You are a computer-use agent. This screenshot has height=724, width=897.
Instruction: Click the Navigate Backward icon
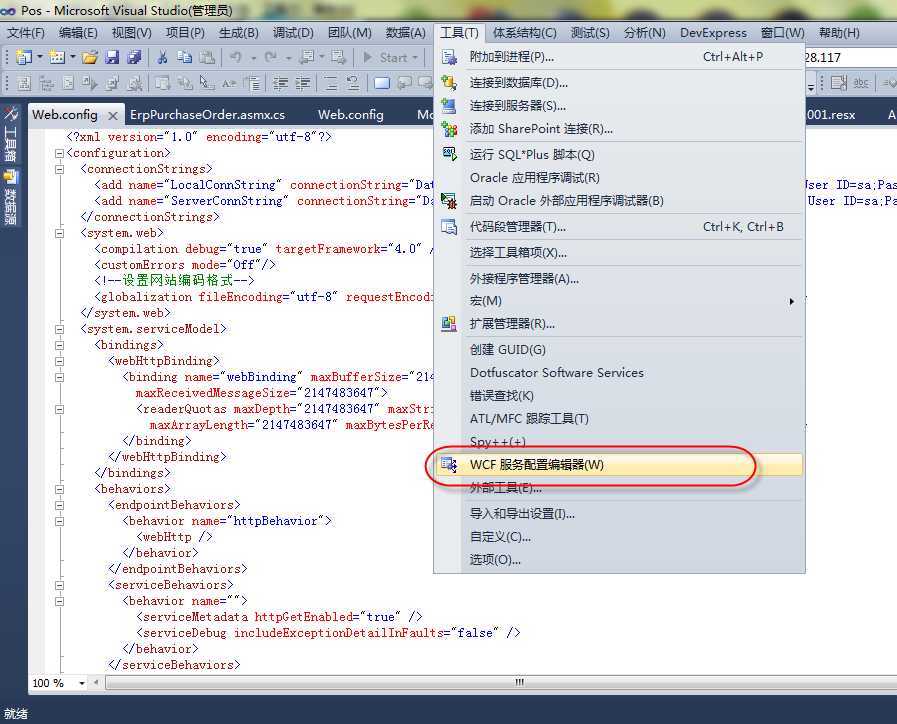click(307, 57)
